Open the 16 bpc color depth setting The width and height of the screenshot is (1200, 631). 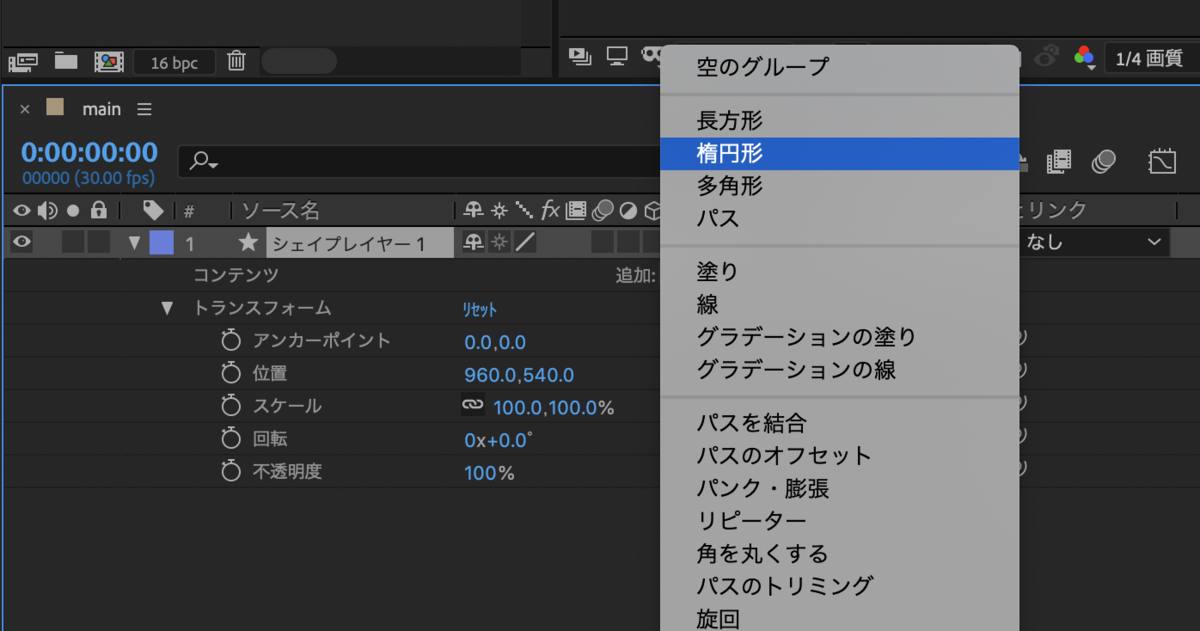coord(174,62)
